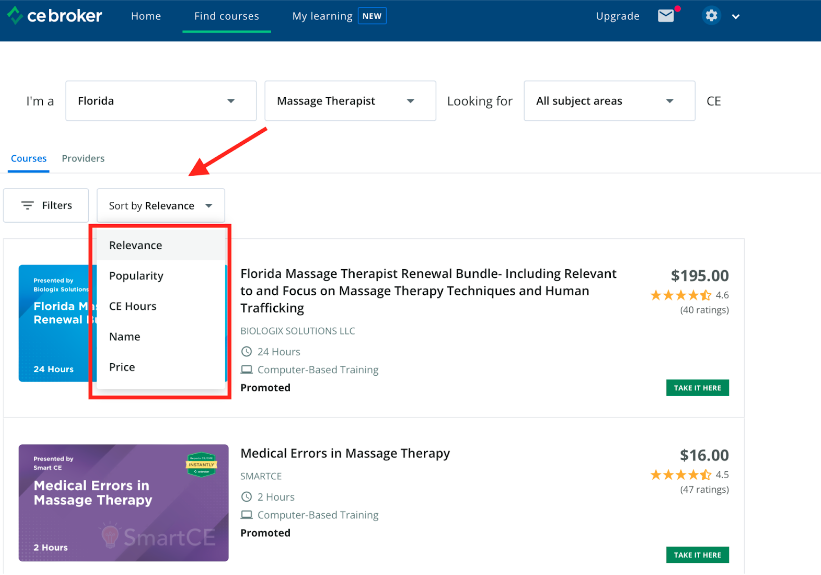Choose CE Hours sort option
Image resolution: width=821 pixels, height=575 pixels.
point(161,306)
